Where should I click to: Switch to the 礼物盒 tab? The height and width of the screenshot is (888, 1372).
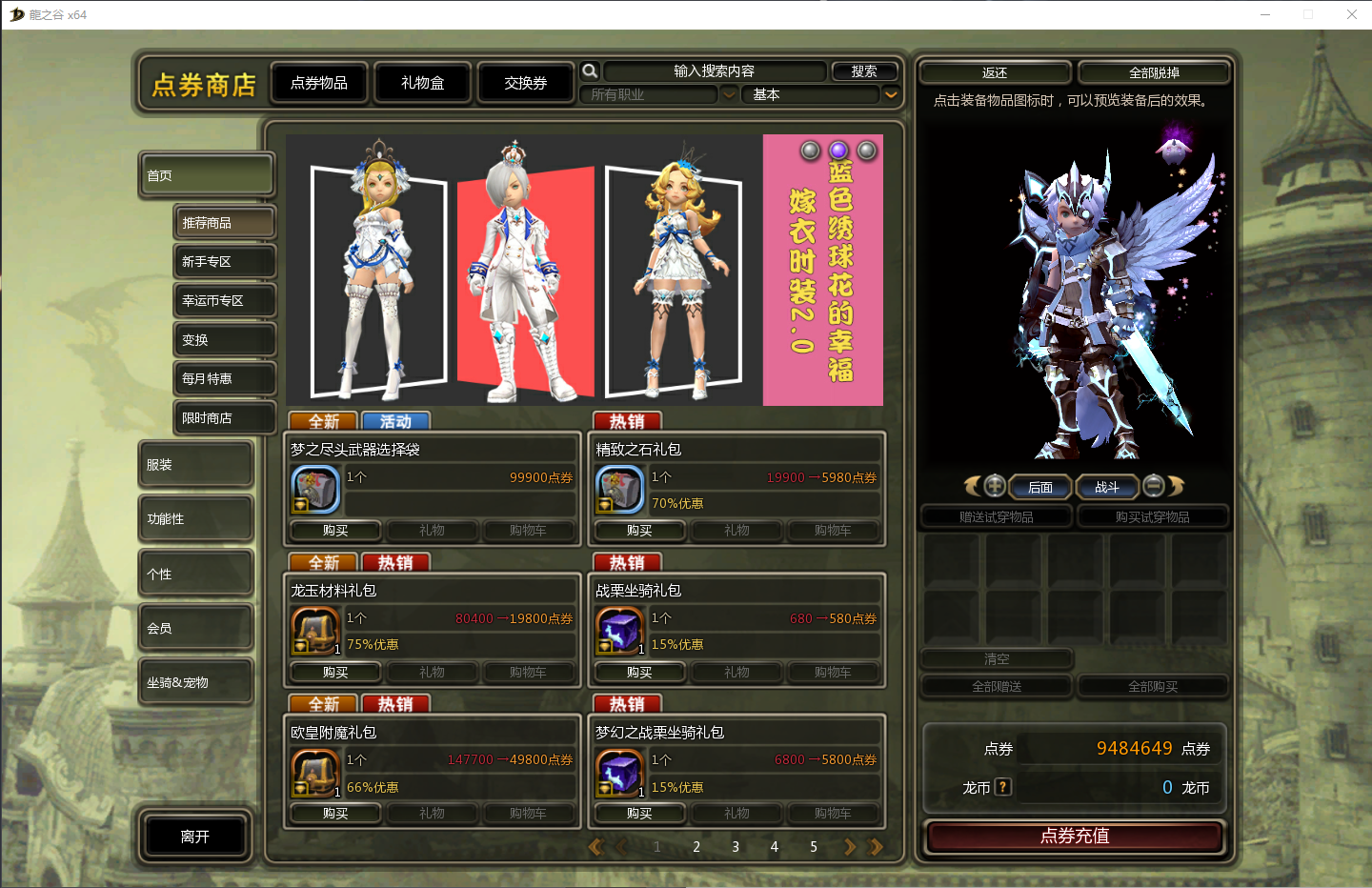coord(422,83)
